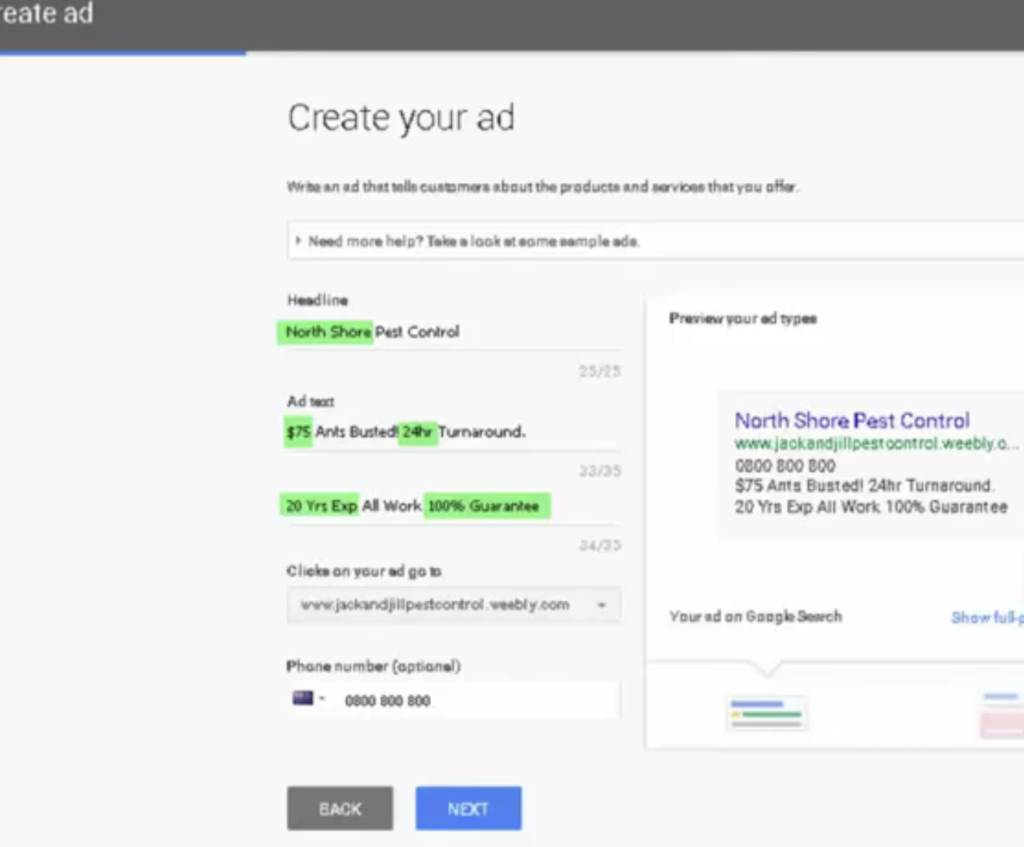Click the first Ad text line field
Screen dimensions: 1024x847
[x=454, y=432]
